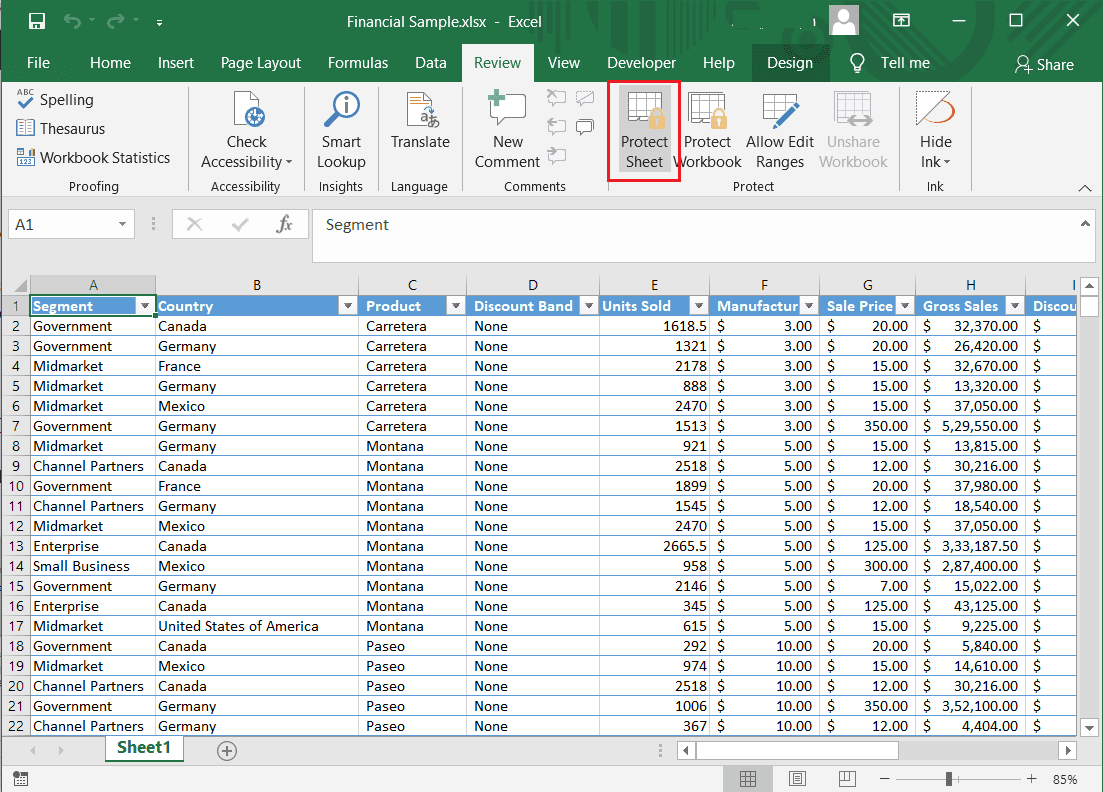The image size is (1103, 792).
Task: Open the Segment column filter dropdown
Action: click(x=145, y=306)
